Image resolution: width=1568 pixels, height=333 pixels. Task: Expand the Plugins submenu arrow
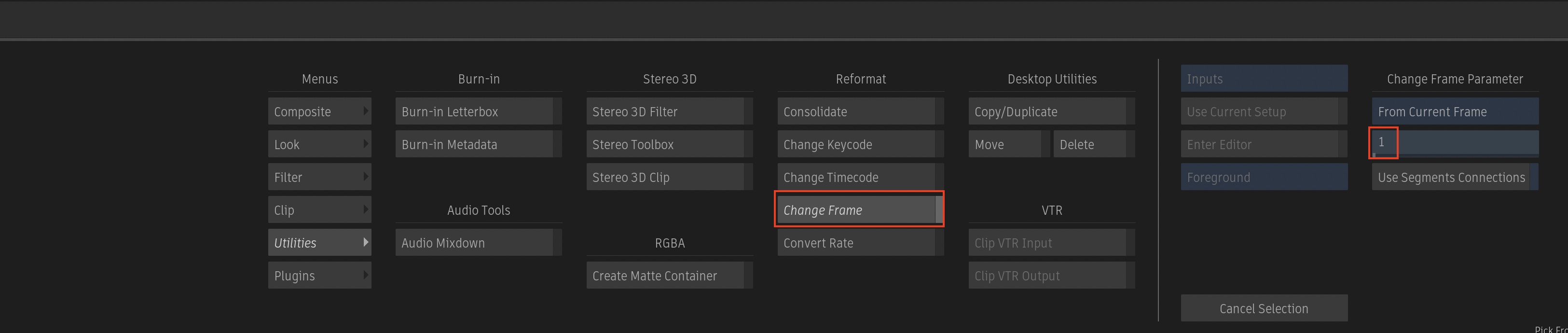(x=365, y=275)
